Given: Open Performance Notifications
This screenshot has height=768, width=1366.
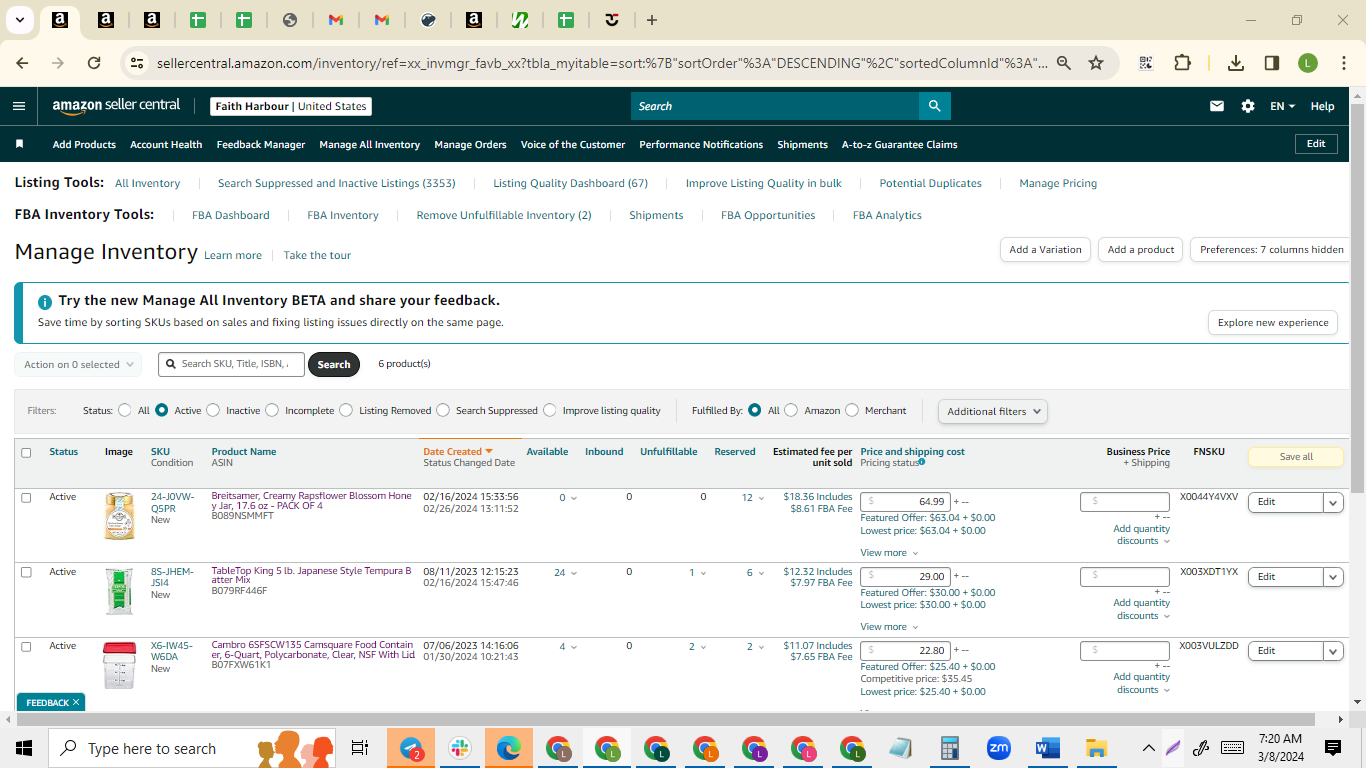Looking at the screenshot, I should click(701, 144).
